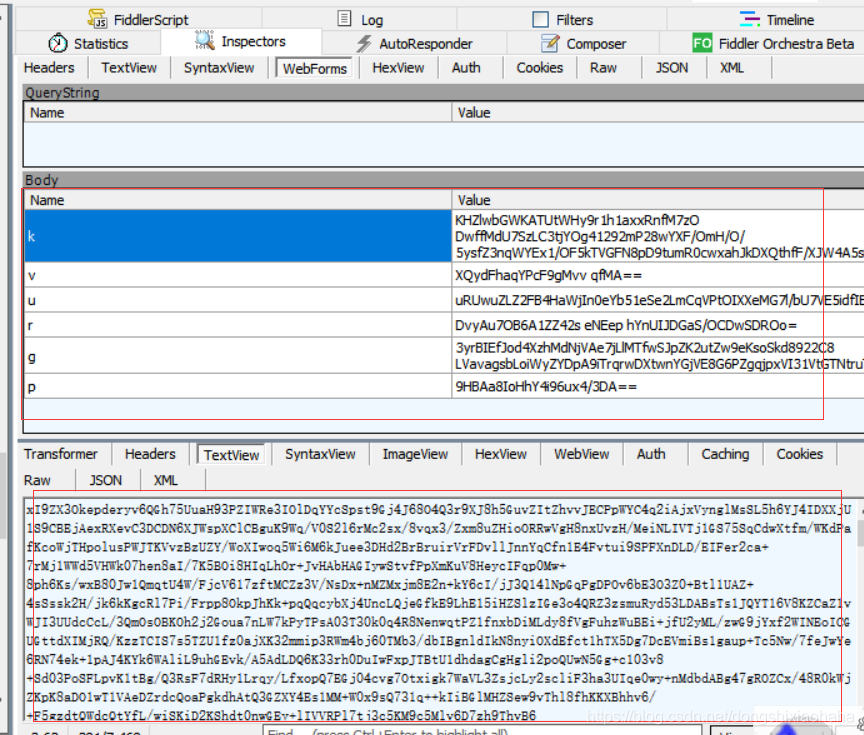
Task: Select the body parameter row k
Action: click(x=444, y=236)
